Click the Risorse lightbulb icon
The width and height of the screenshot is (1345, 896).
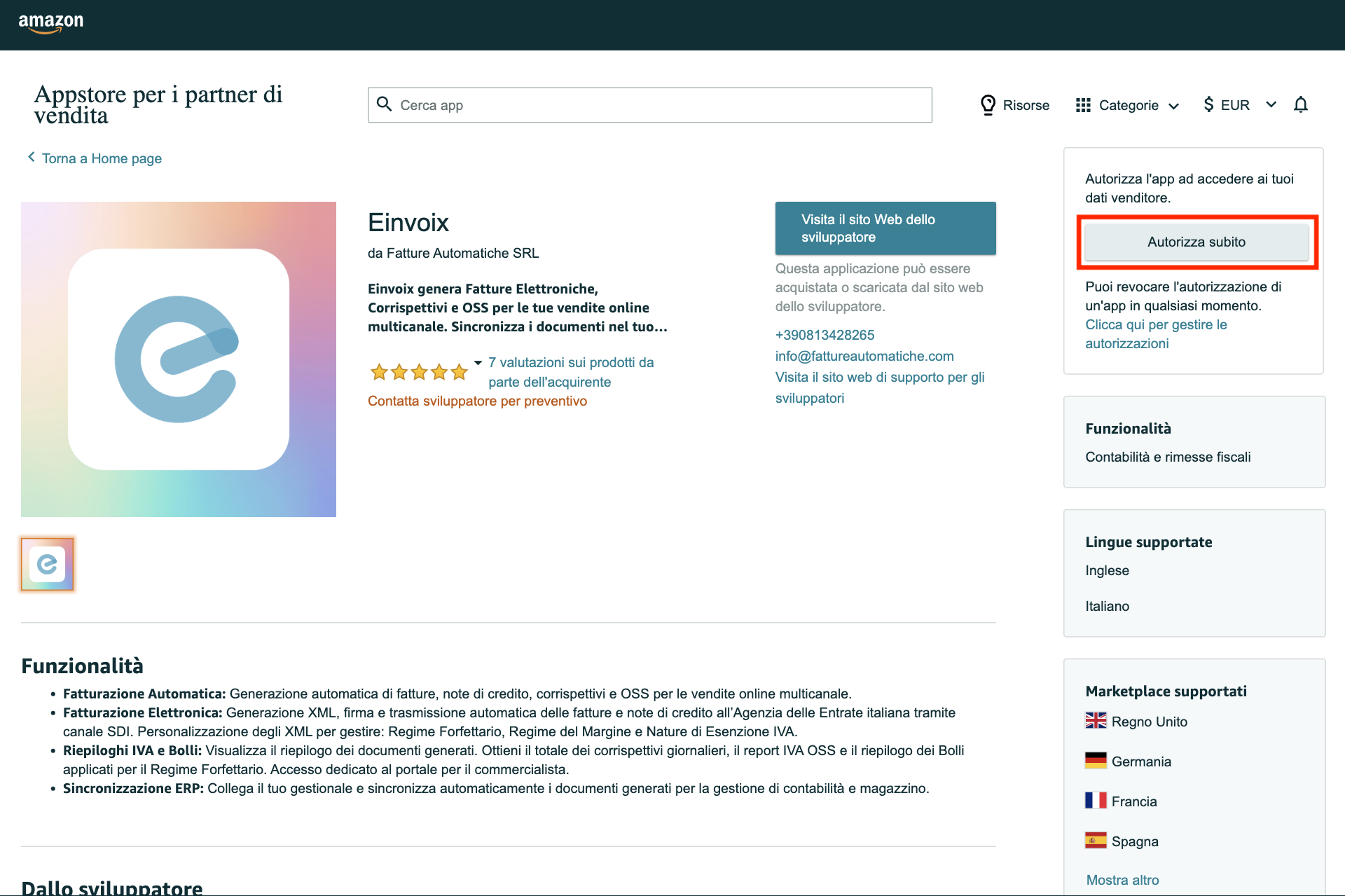(988, 104)
